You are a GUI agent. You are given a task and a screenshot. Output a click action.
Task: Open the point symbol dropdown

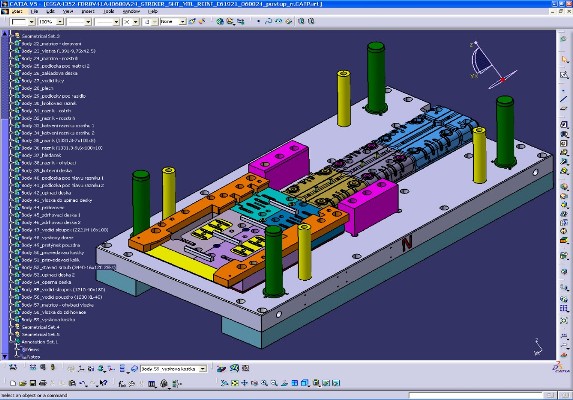tap(136, 22)
